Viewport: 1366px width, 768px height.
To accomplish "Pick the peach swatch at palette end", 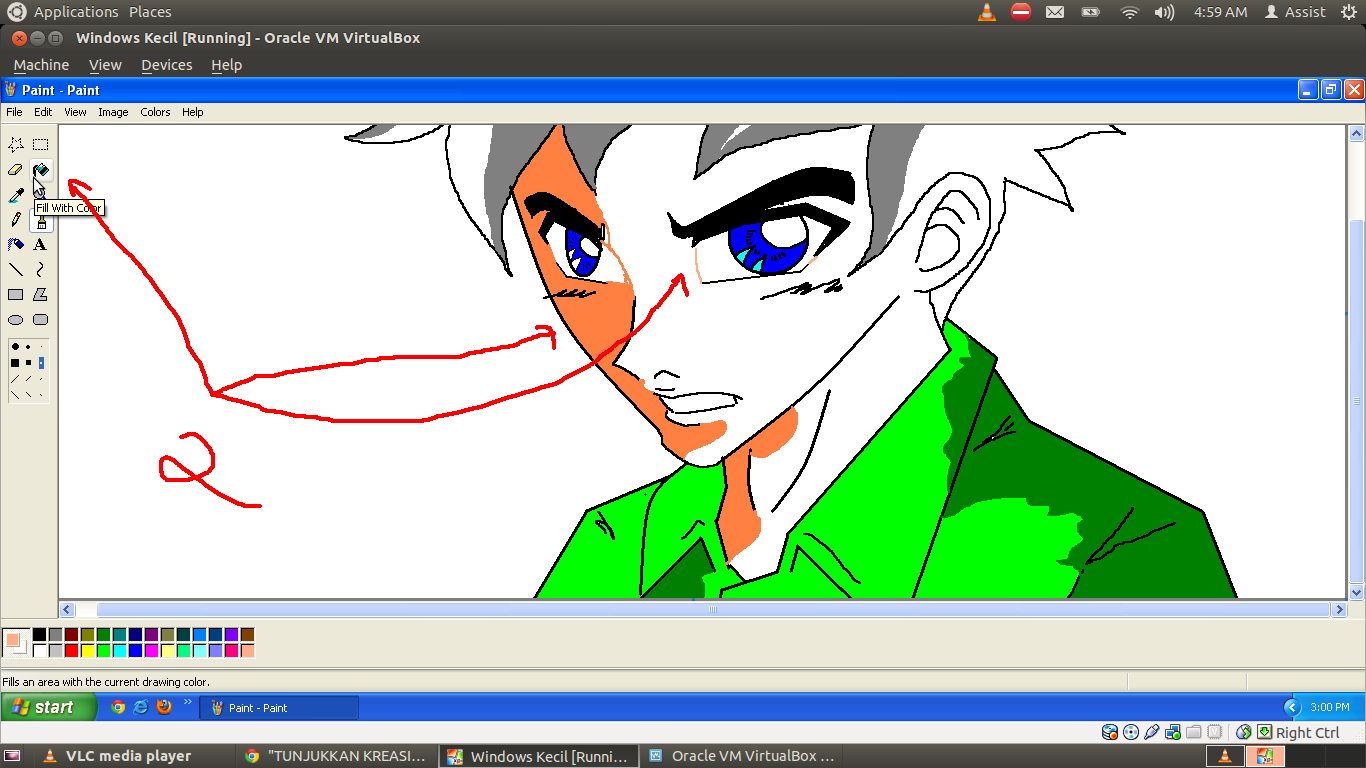I will click(247, 651).
